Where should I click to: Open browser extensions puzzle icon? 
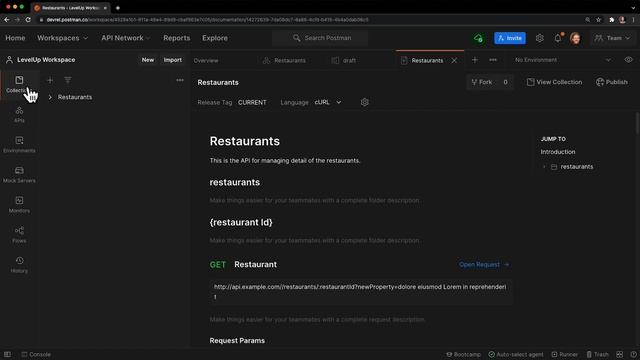tap(611, 20)
